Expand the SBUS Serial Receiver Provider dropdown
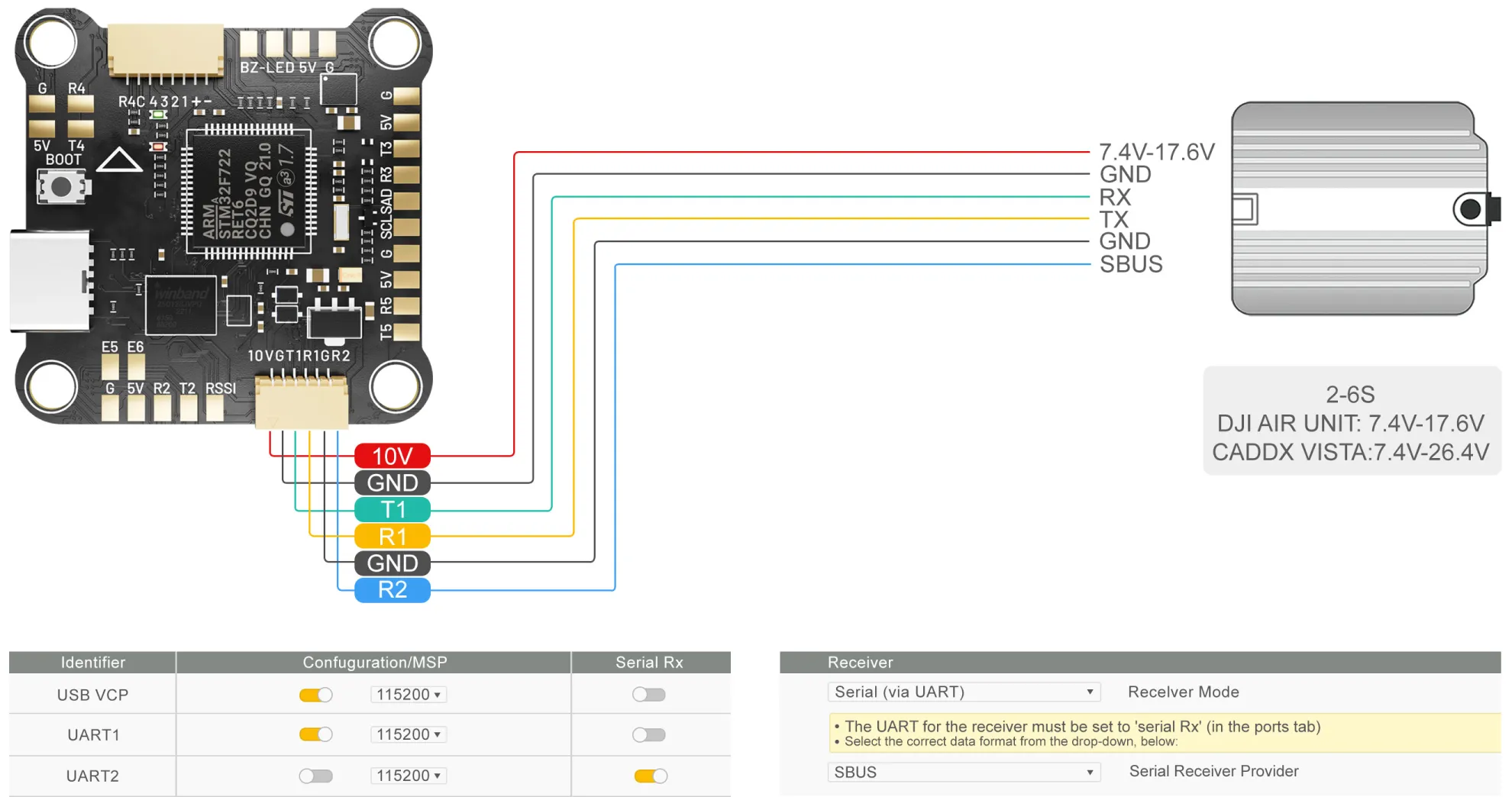 coord(964,772)
